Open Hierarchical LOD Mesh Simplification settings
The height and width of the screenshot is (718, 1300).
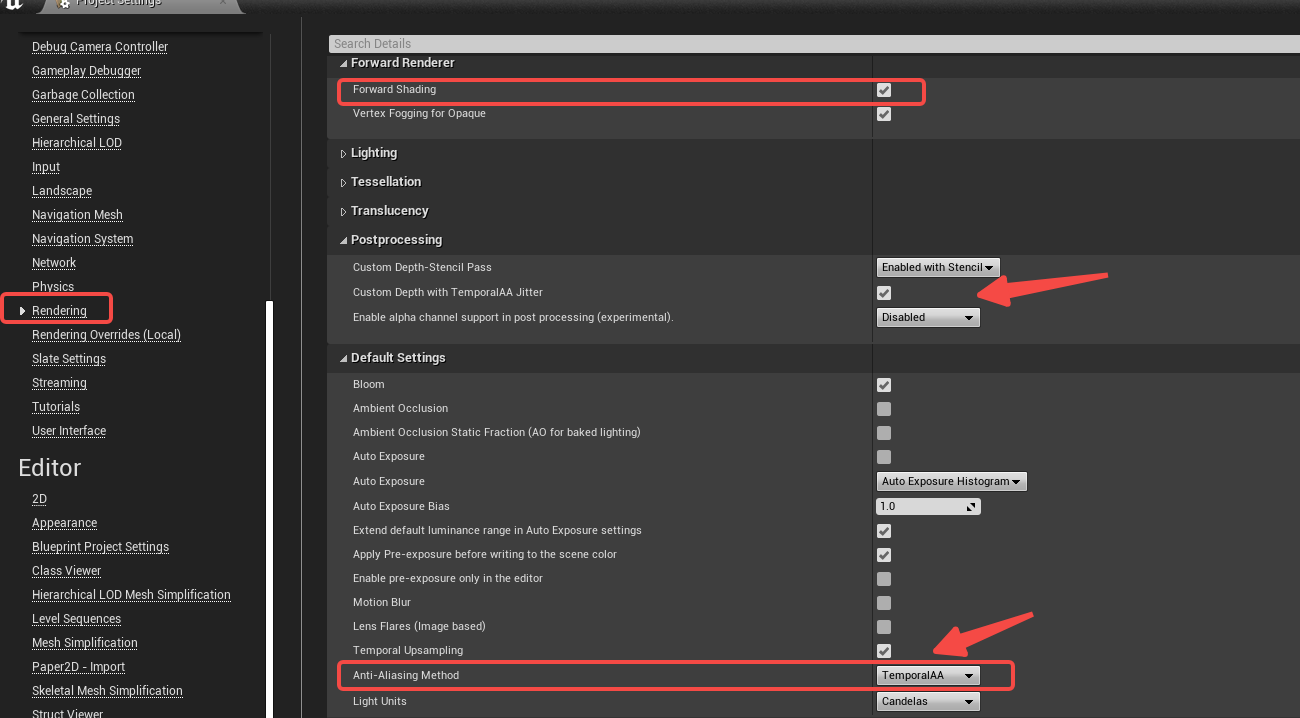click(x=131, y=595)
